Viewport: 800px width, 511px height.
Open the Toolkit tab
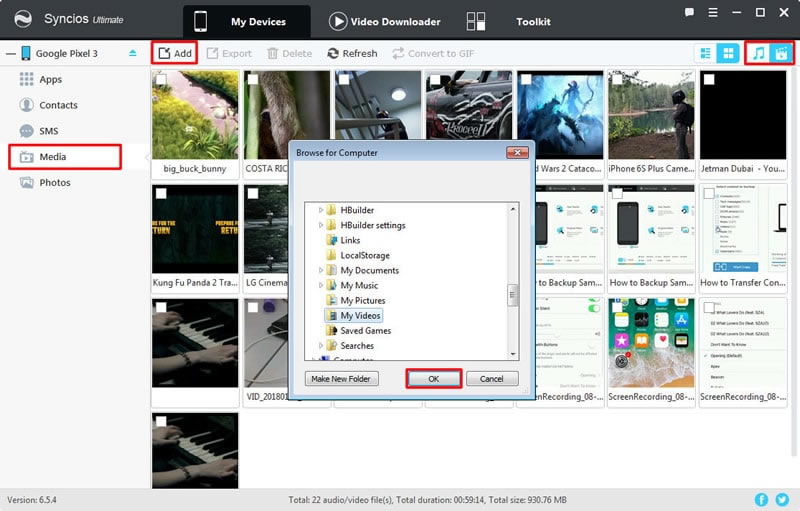(x=509, y=21)
